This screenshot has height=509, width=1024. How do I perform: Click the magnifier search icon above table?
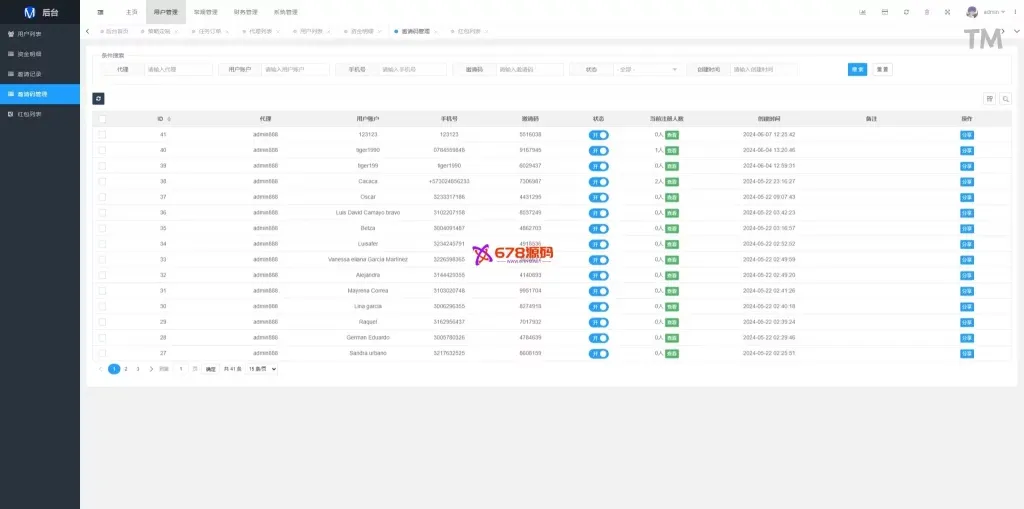tap(1005, 99)
